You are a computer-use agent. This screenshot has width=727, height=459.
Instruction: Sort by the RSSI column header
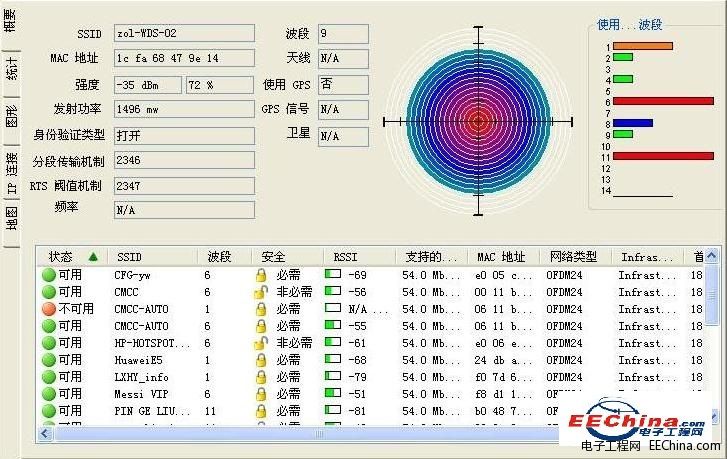359,256
